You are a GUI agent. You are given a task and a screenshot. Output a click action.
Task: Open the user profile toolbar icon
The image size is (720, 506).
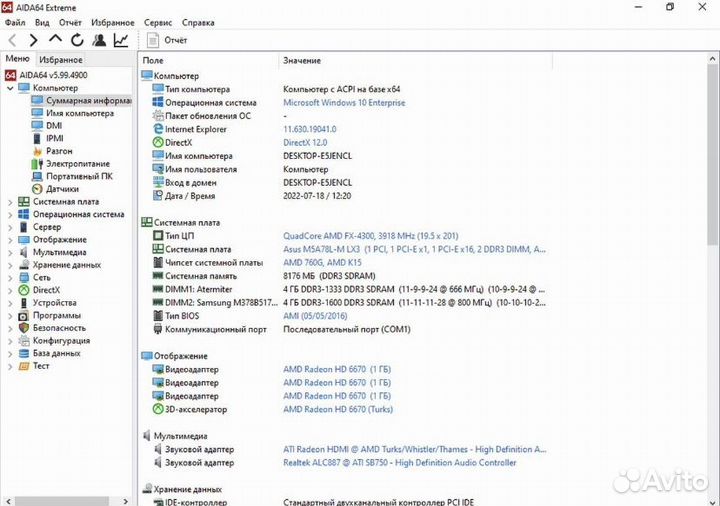pyautogui.click(x=99, y=40)
